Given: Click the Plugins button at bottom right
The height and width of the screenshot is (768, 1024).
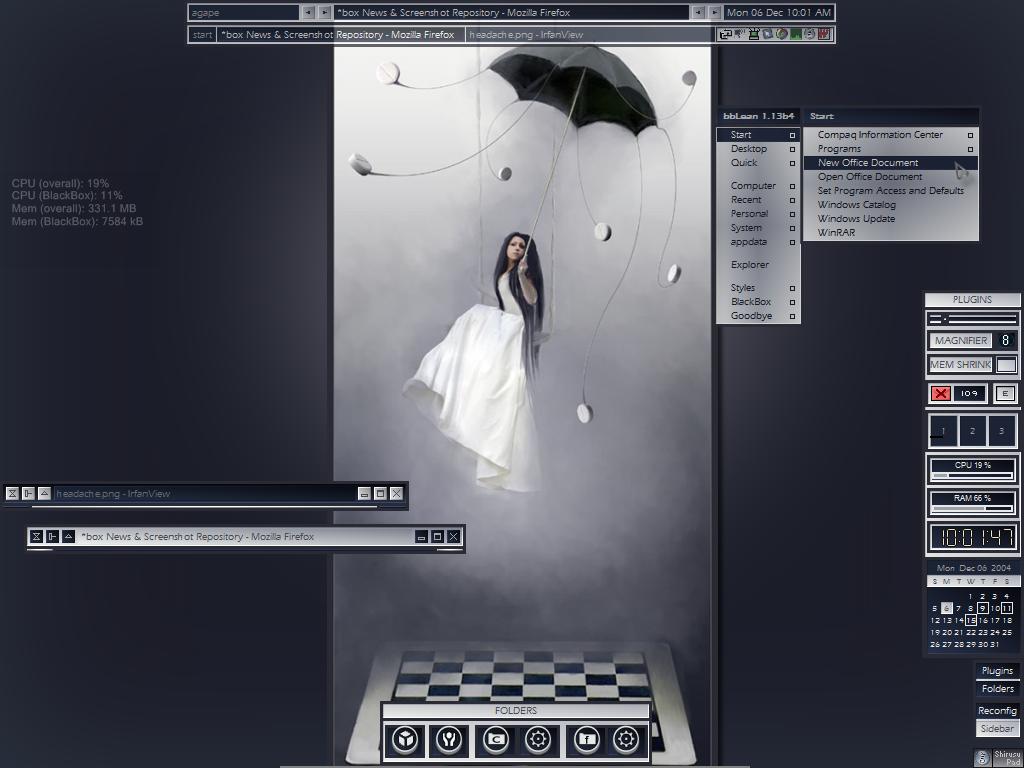Looking at the screenshot, I should [997, 671].
